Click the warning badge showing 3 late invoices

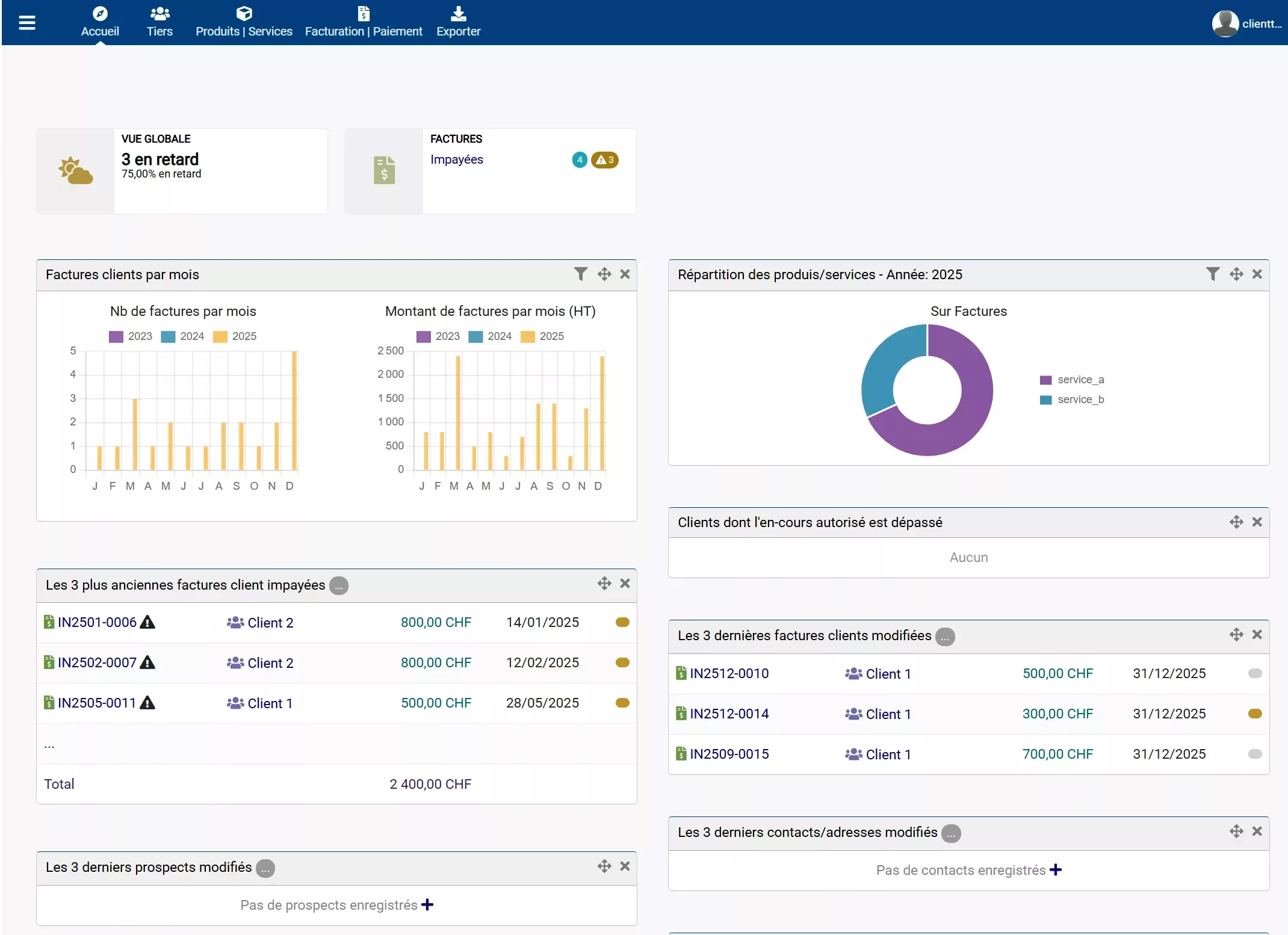(x=605, y=160)
